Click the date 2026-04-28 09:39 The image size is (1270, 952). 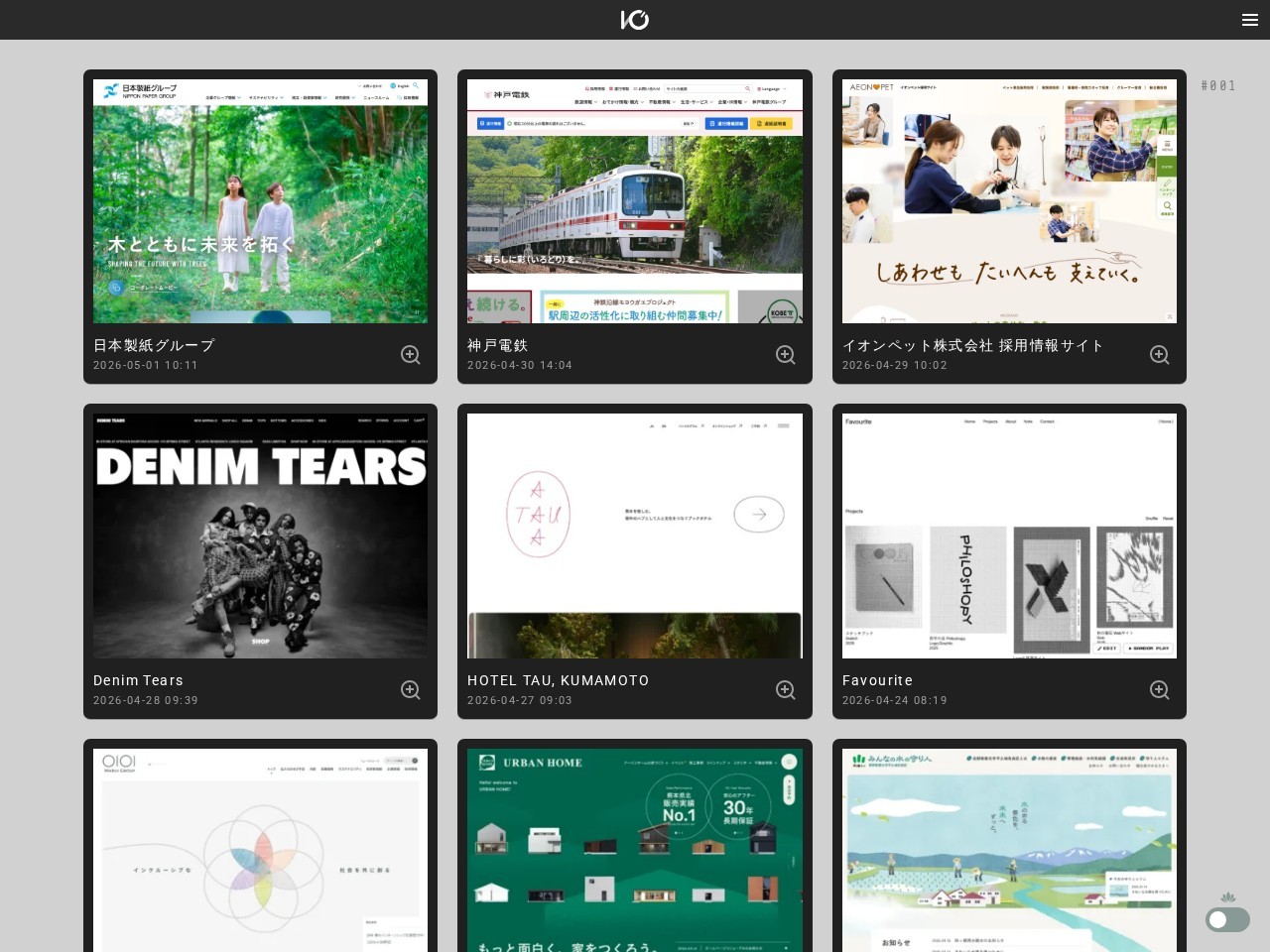coord(146,700)
